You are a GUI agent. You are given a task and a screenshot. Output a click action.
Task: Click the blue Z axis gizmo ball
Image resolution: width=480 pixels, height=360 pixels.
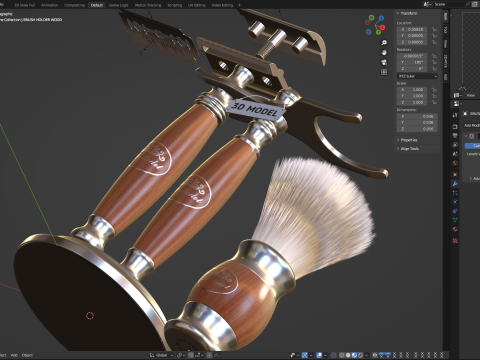click(381, 18)
